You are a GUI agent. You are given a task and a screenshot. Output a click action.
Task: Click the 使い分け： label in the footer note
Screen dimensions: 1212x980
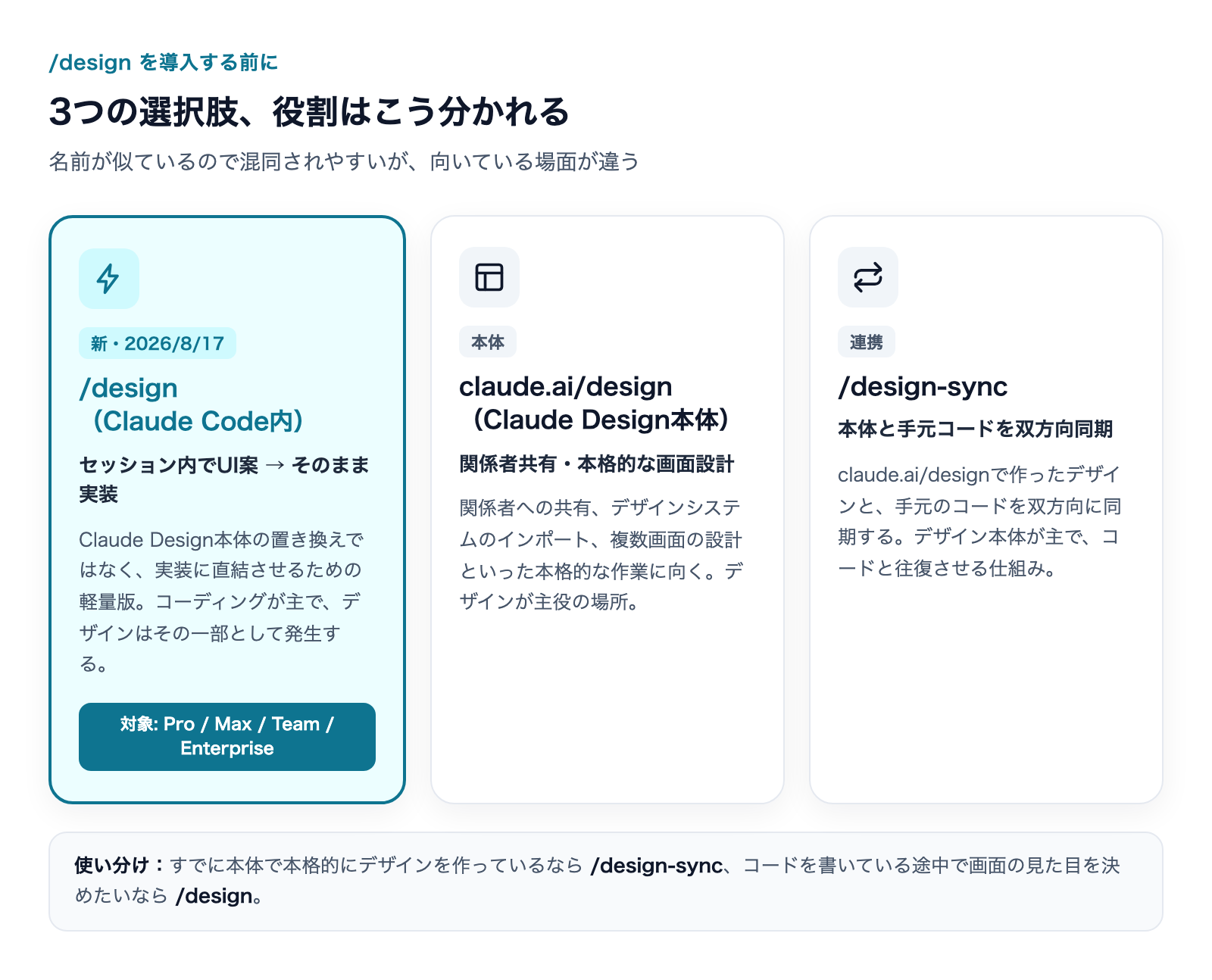(120, 866)
